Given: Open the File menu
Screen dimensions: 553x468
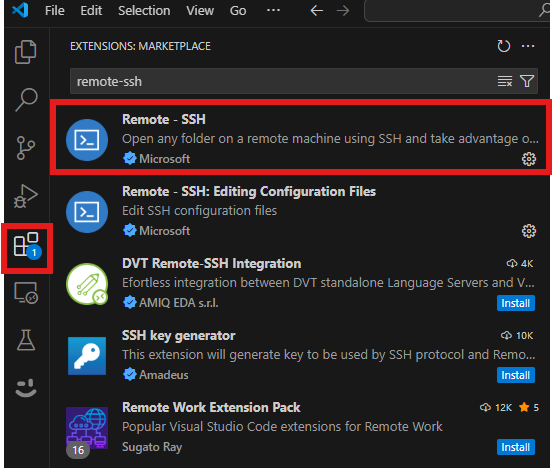Looking at the screenshot, I should (x=55, y=11).
